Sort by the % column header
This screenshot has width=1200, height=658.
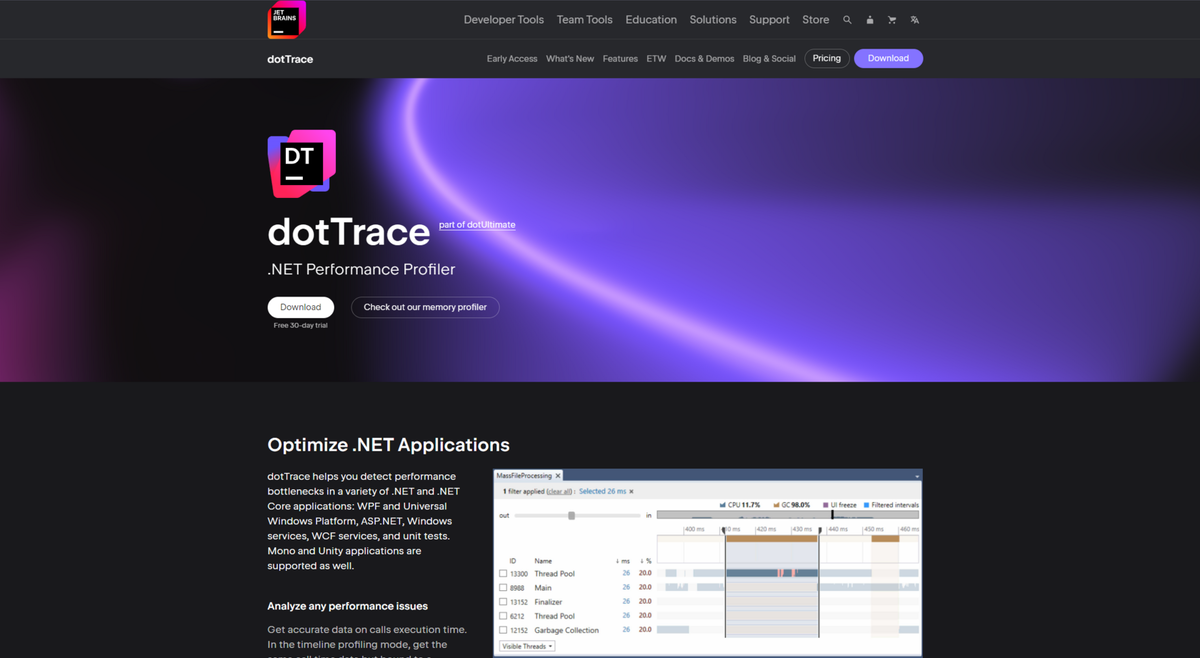point(646,561)
